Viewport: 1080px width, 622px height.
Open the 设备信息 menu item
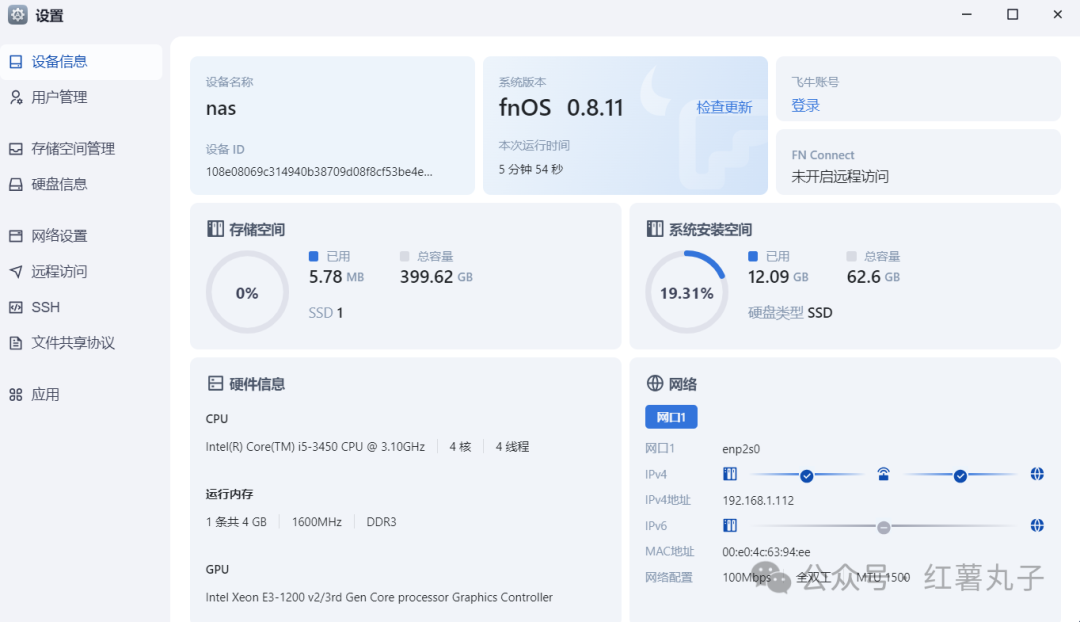tap(81, 62)
